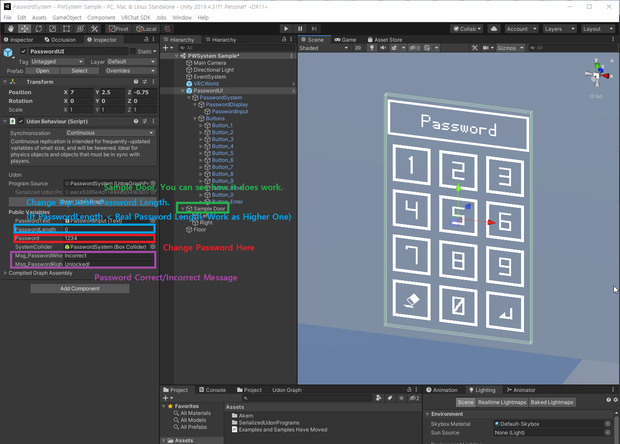The width and height of the screenshot is (620, 444).
Task: Select the Rotate tool in toolbar
Action: click(x=38, y=28)
